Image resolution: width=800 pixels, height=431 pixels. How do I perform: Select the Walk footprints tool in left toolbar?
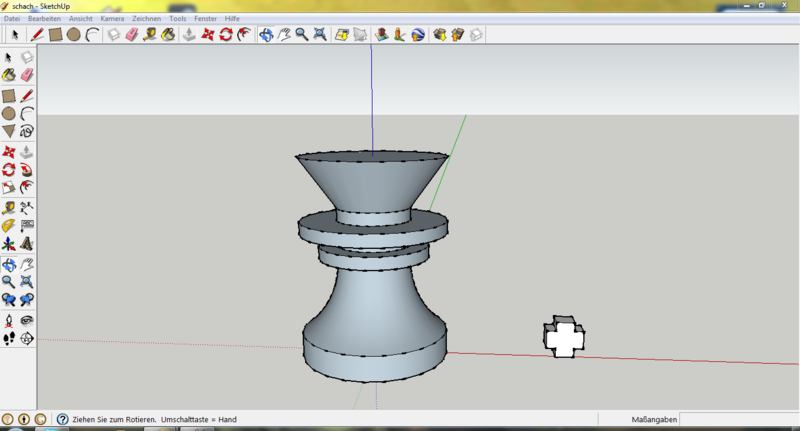[x=9, y=339]
